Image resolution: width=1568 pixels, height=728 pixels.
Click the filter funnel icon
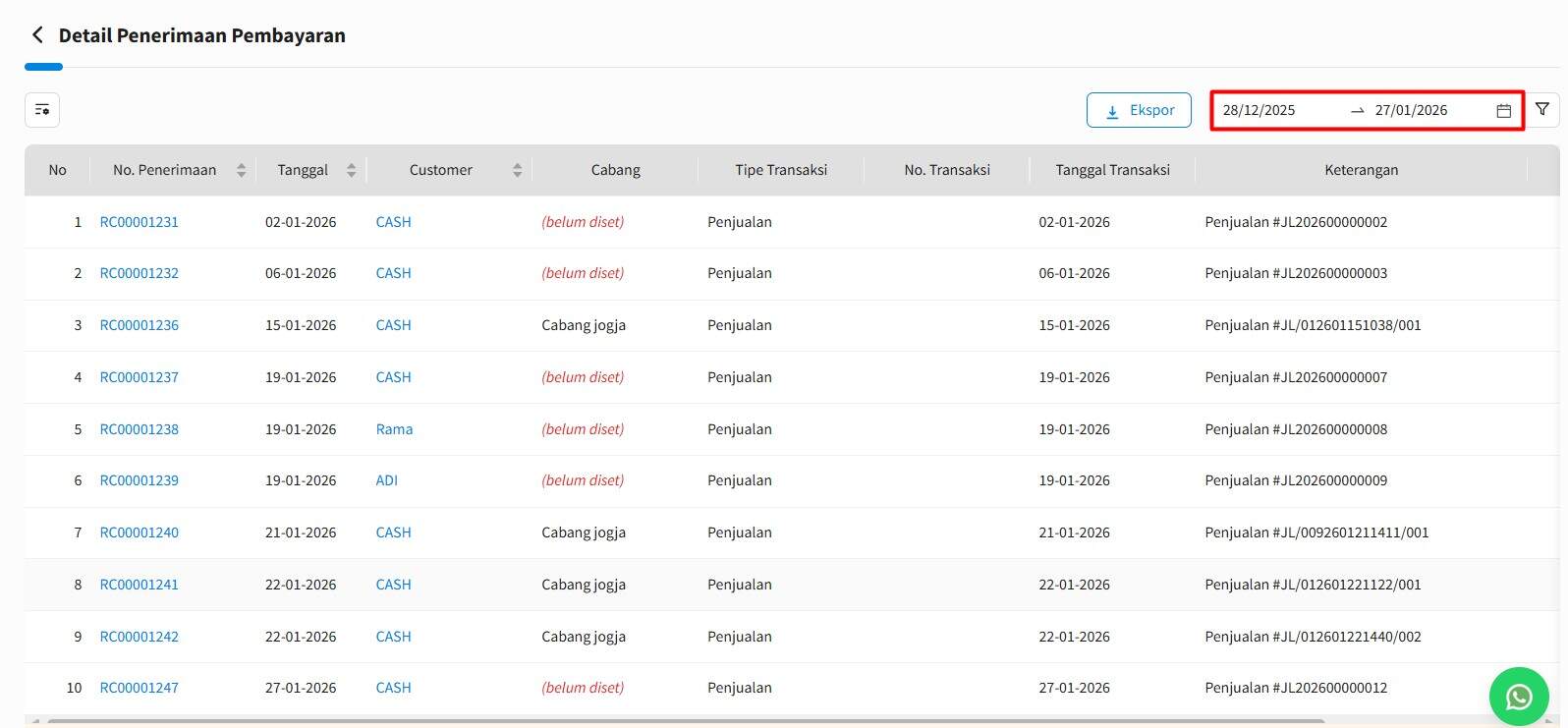tap(1542, 110)
